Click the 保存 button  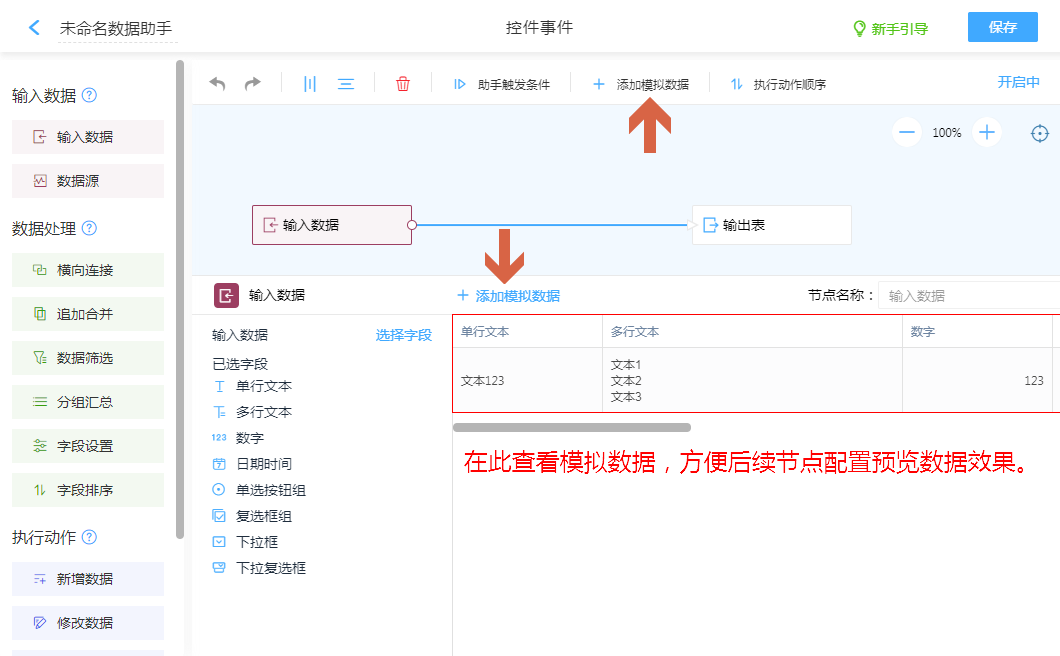point(1002,27)
